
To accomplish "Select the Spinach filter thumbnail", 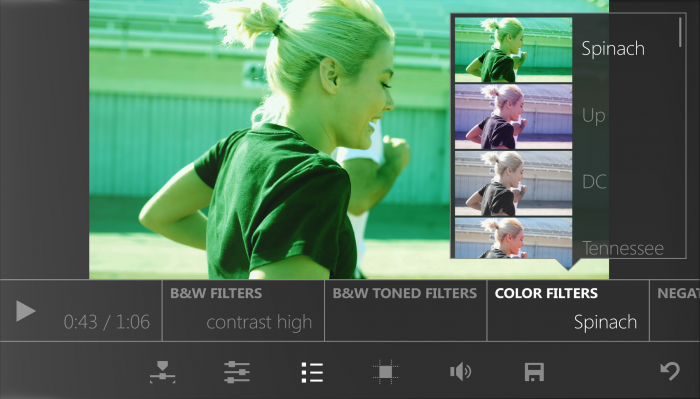I will point(513,50).
